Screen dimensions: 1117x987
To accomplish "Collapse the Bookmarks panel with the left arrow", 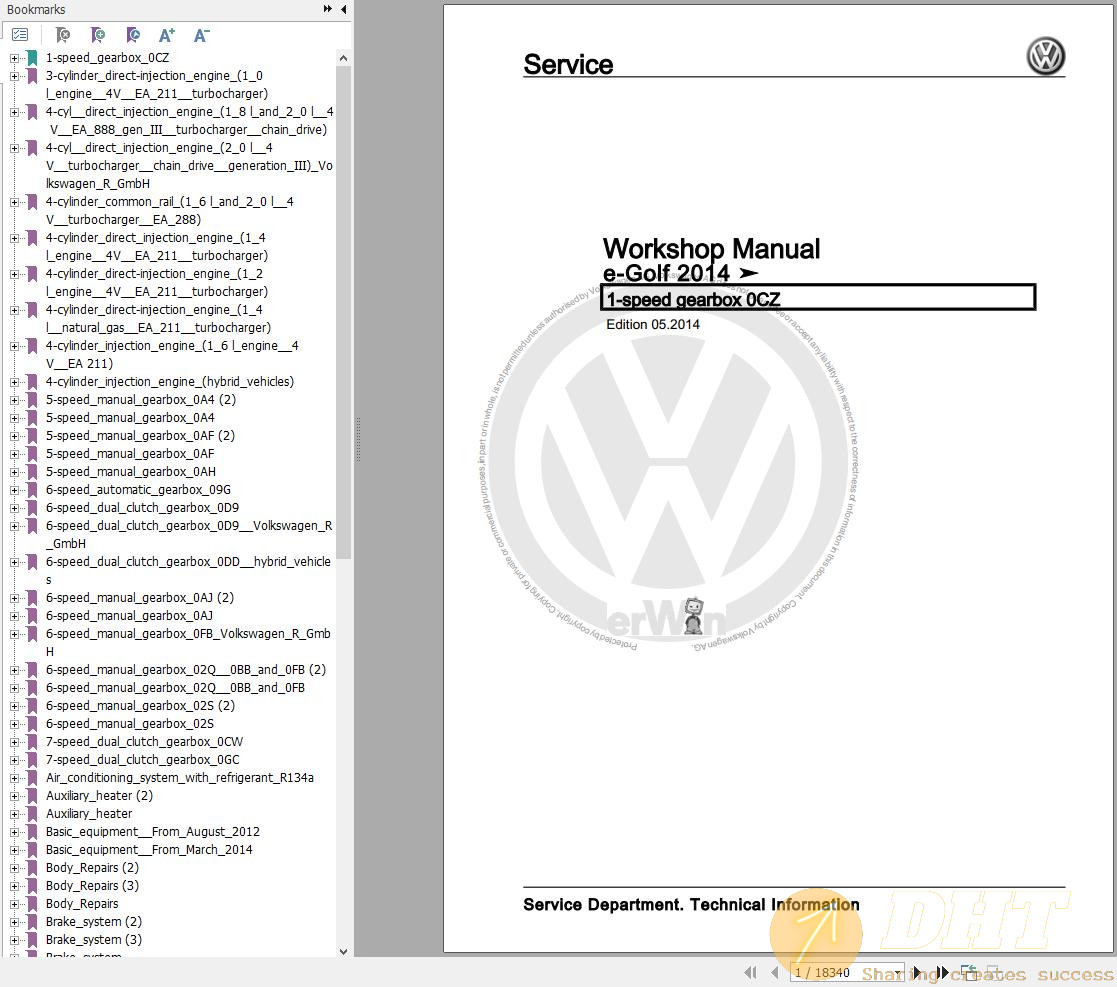I will pyautogui.click(x=343, y=9).
